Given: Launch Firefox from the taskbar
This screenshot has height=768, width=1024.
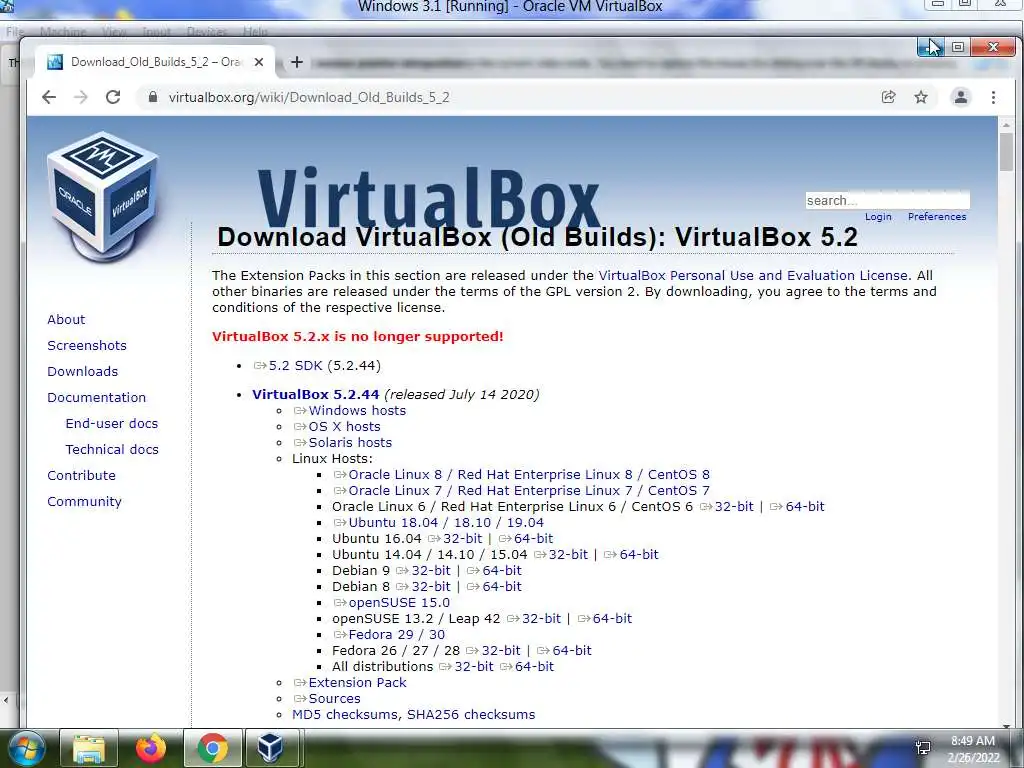Looking at the screenshot, I should pyautogui.click(x=151, y=748).
